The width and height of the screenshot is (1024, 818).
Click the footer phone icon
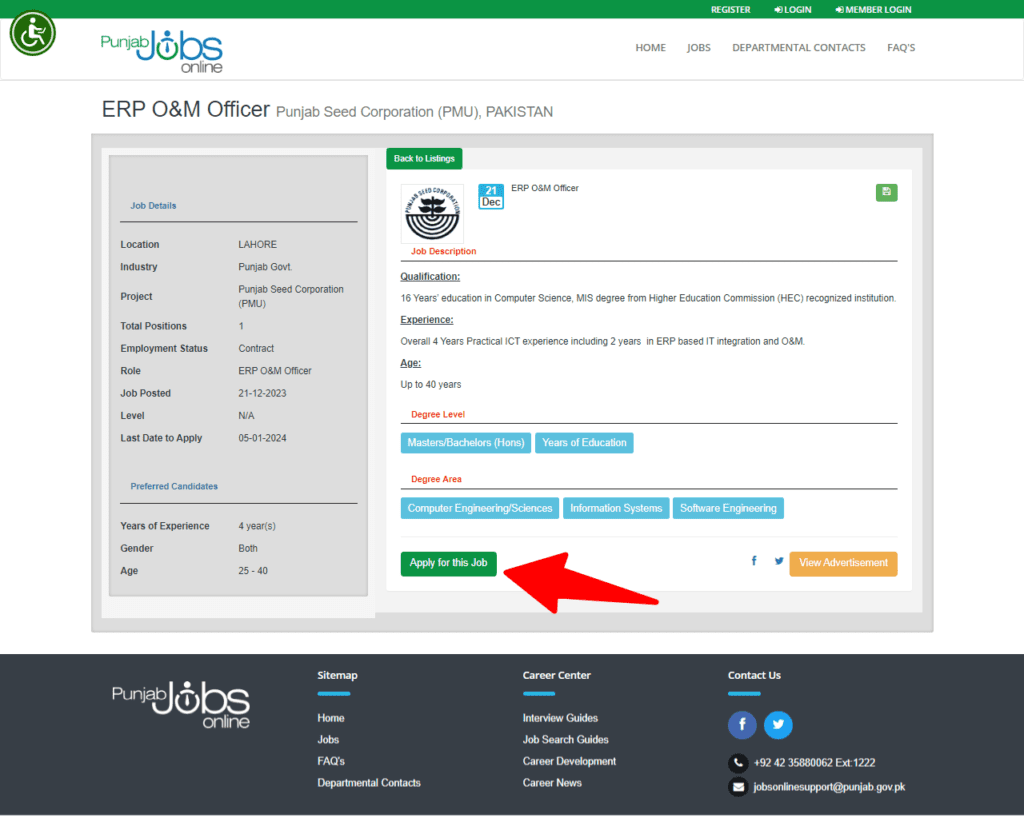[738, 763]
